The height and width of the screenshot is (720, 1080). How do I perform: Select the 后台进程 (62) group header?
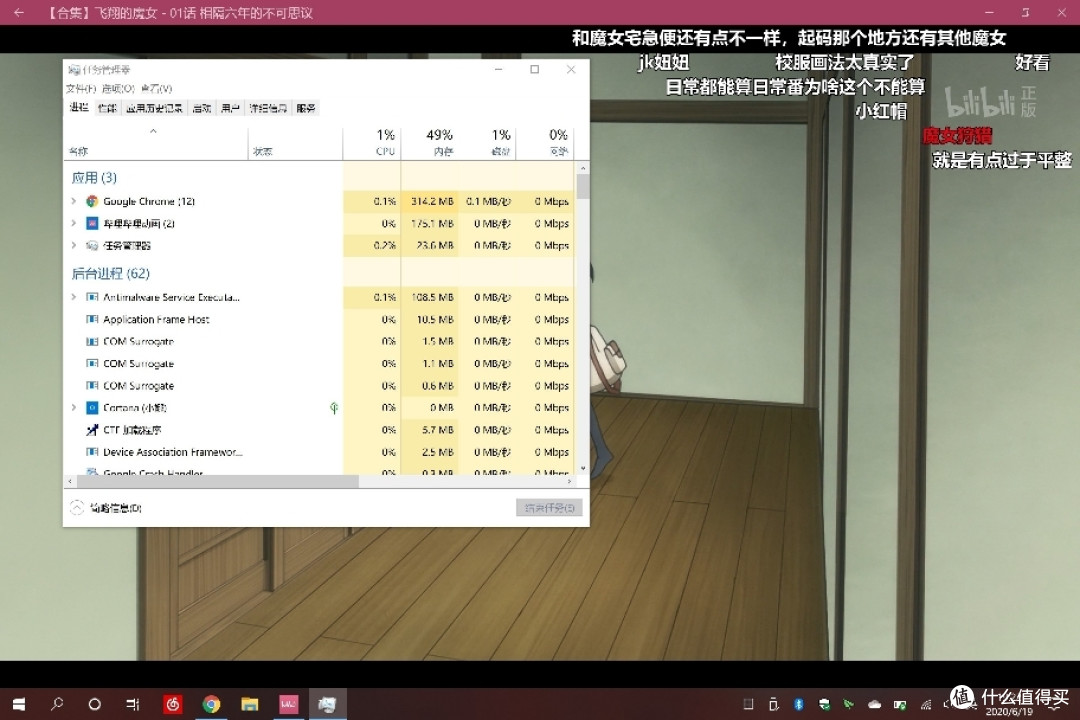pos(111,274)
